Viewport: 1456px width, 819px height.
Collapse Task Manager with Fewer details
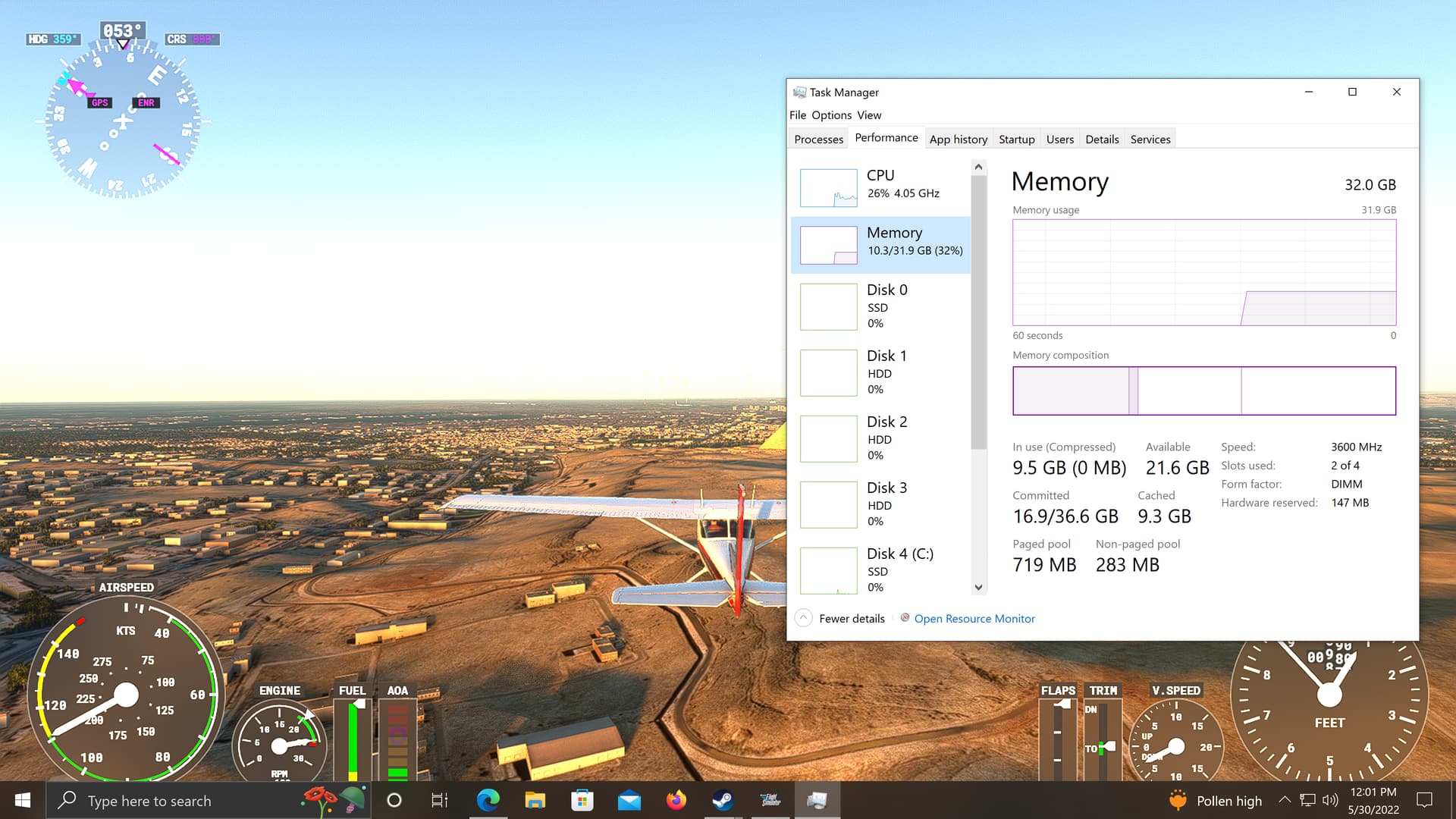840,619
